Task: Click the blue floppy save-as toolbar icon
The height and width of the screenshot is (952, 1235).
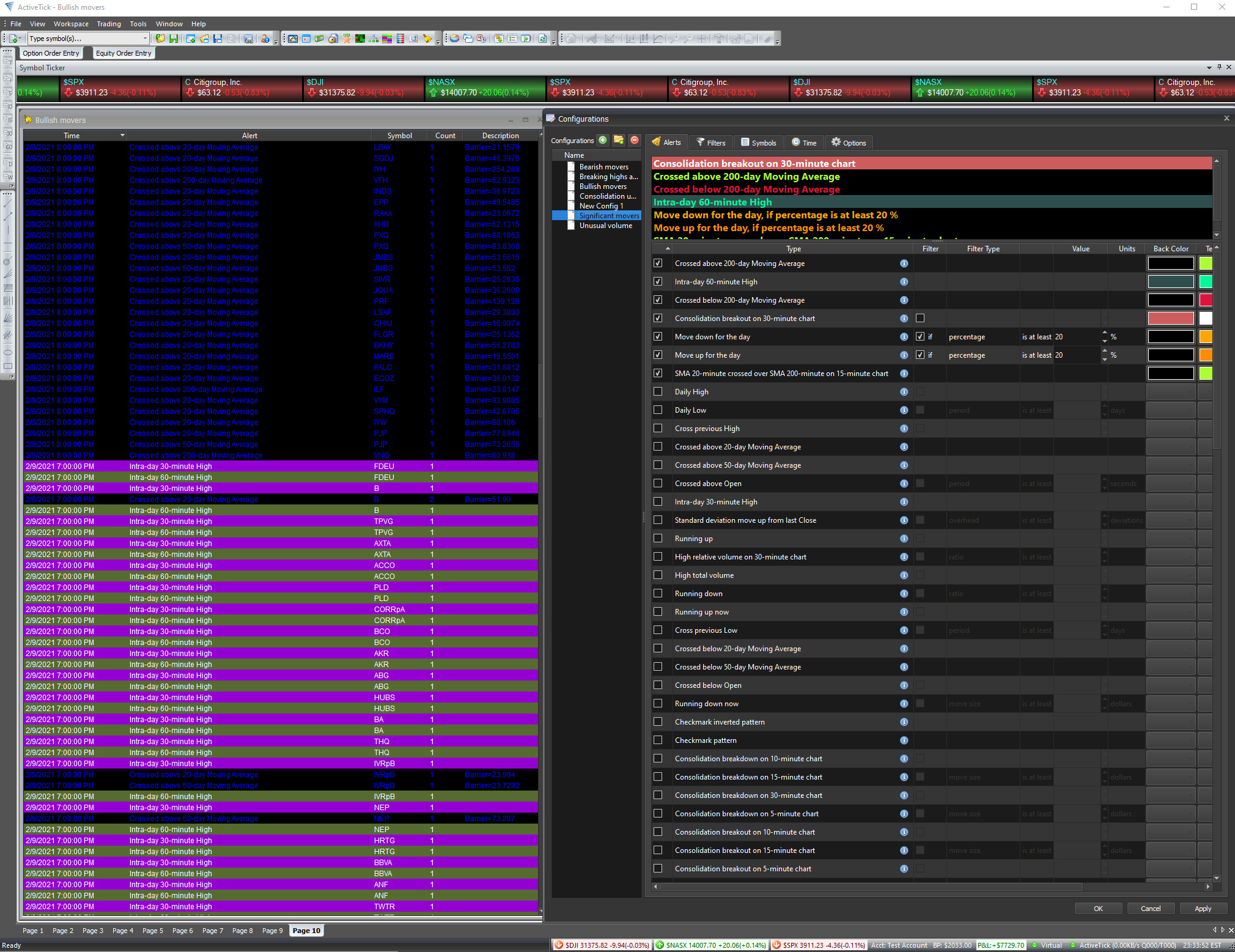Action: [218, 39]
